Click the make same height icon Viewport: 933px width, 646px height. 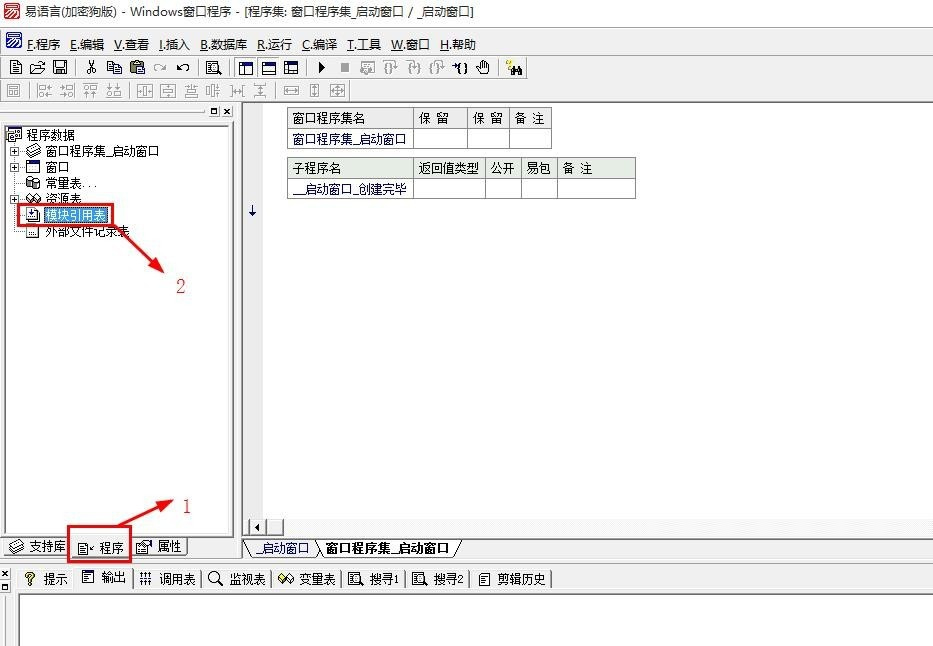coord(315,90)
